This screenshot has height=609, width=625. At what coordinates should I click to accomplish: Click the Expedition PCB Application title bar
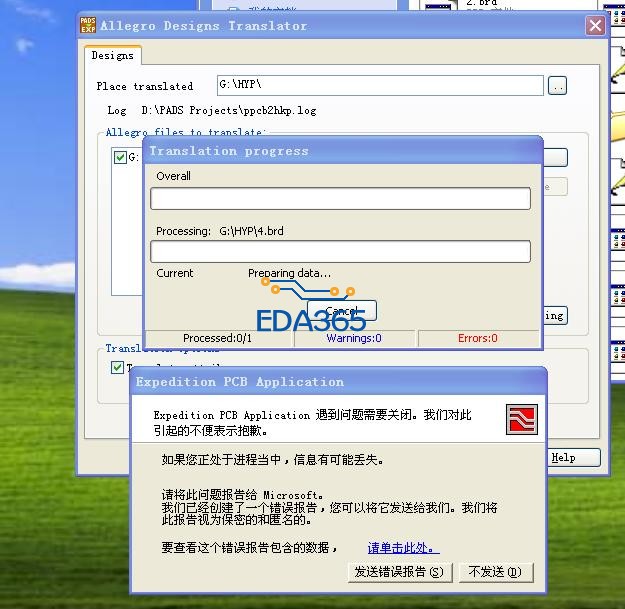pos(338,381)
